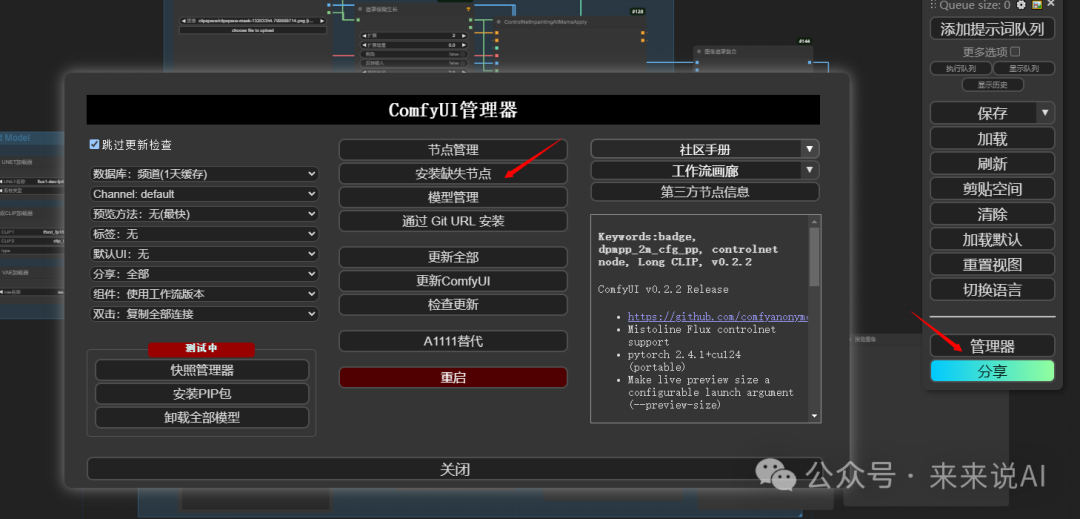Click 清除 button
This screenshot has height=519, width=1080.
pos(993,213)
